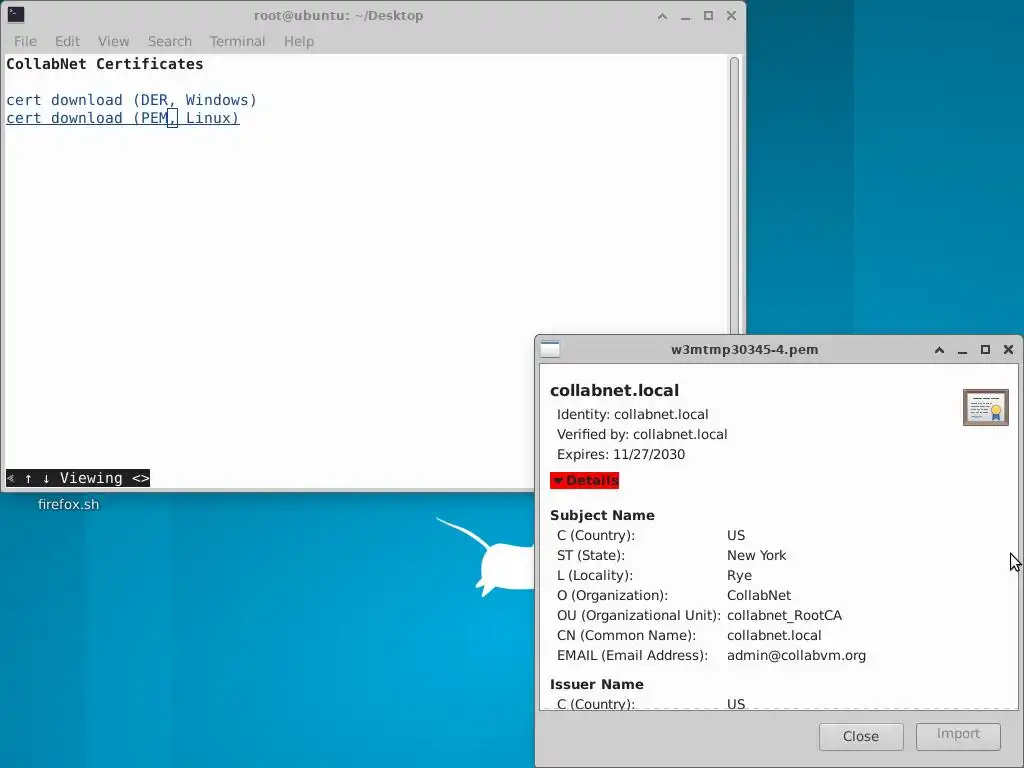
Task: Open the View menu in terminal
Action: [x=113, y=41]
